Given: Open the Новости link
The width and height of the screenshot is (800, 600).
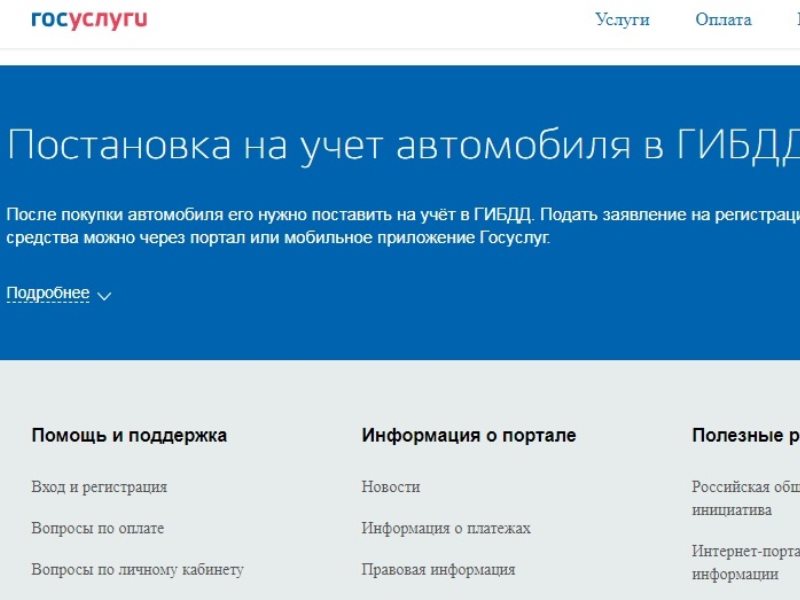Looking at the screenshot, I should (391, 487).
